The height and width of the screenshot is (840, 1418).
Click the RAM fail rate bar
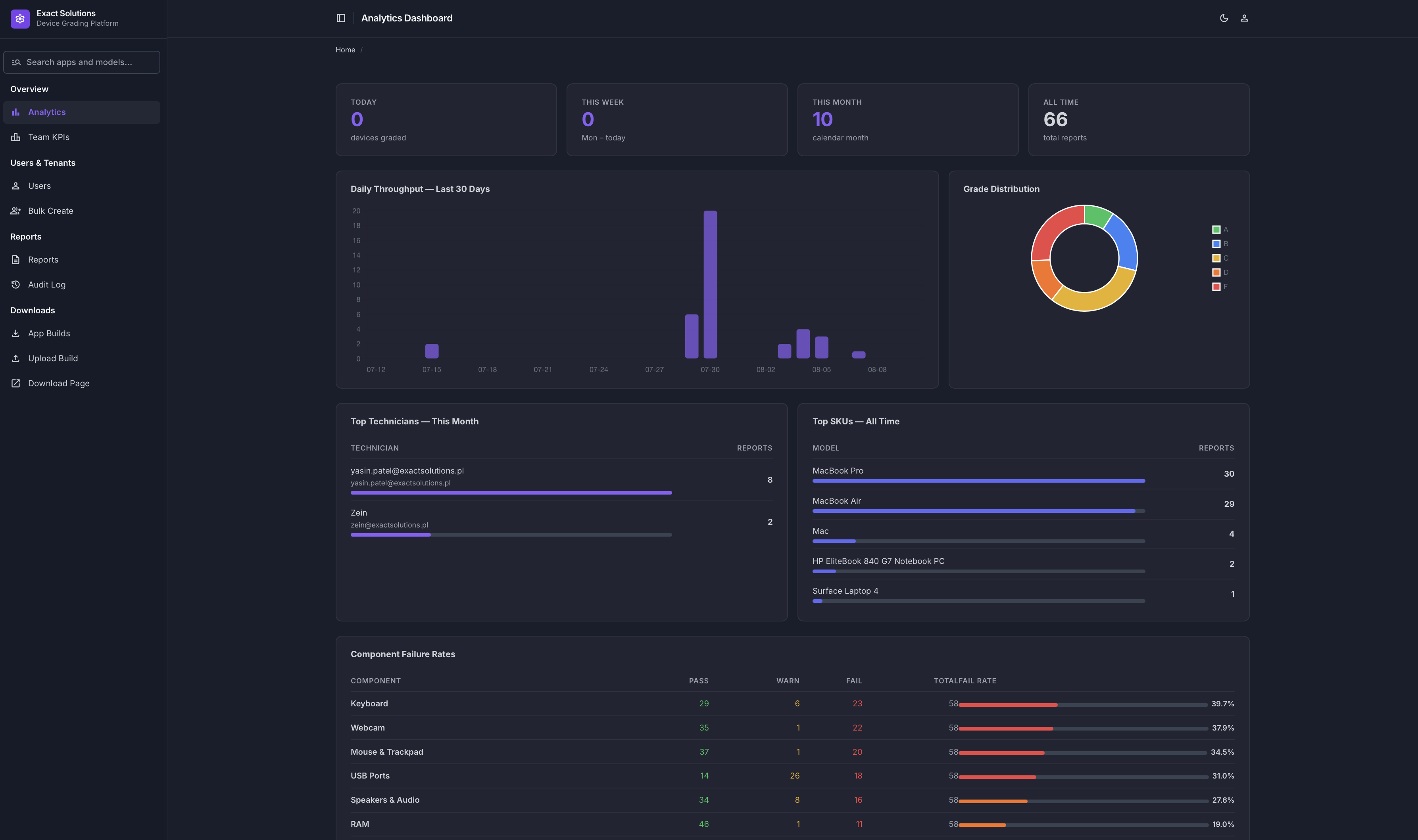point(1083,825)
